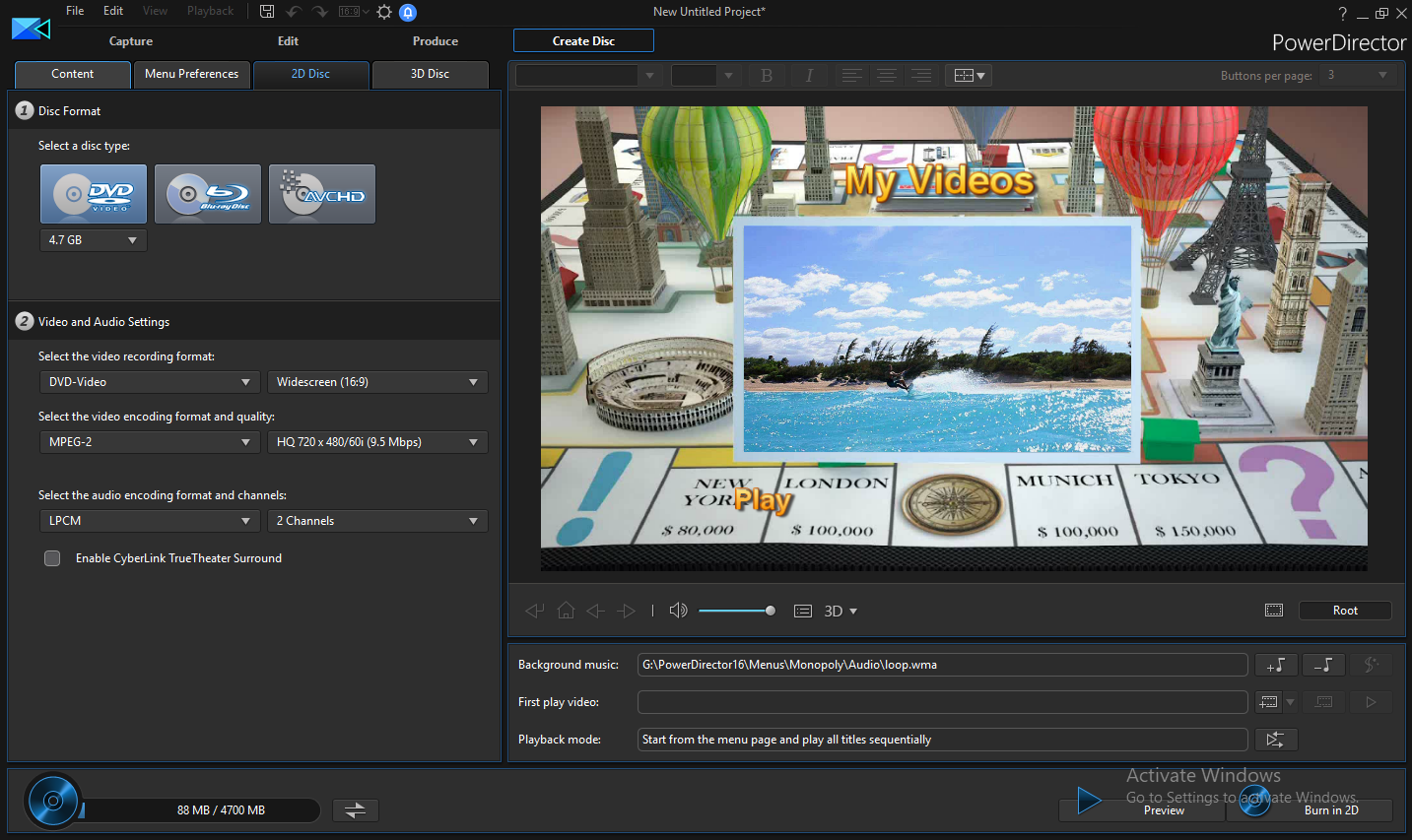Go to next menu page arrow
Image resolution: width=1412 pixels, height=840 pixels.
point(627,611)
